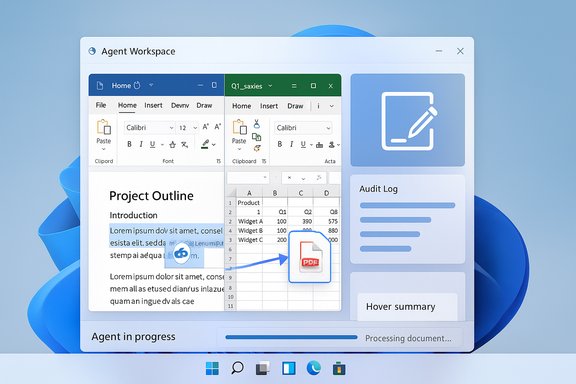
Task: Open the font size 12 dropdown in Word
Action: pos(195,128)
